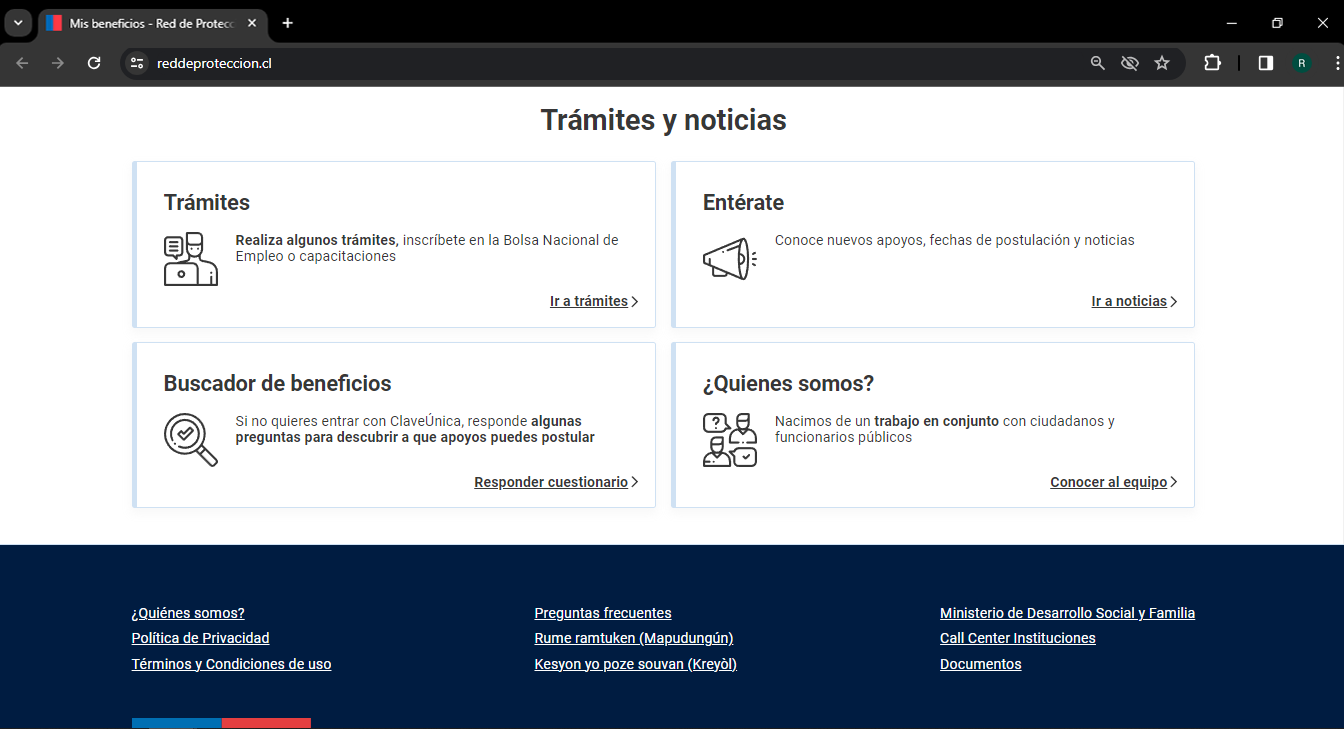The height and width of the screenshot is (729, 1344).
Task: Open the Chrome three-dot menu
Action: point(1336,63)
